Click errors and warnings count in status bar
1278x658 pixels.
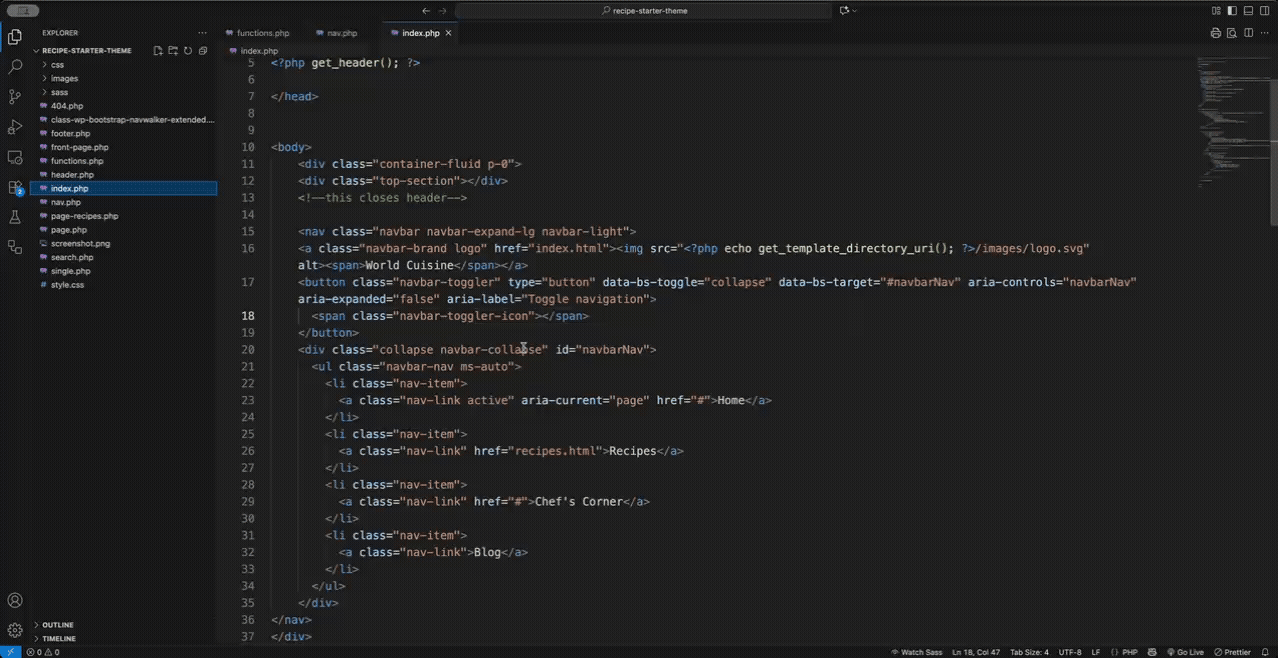(x=43, y=652)
